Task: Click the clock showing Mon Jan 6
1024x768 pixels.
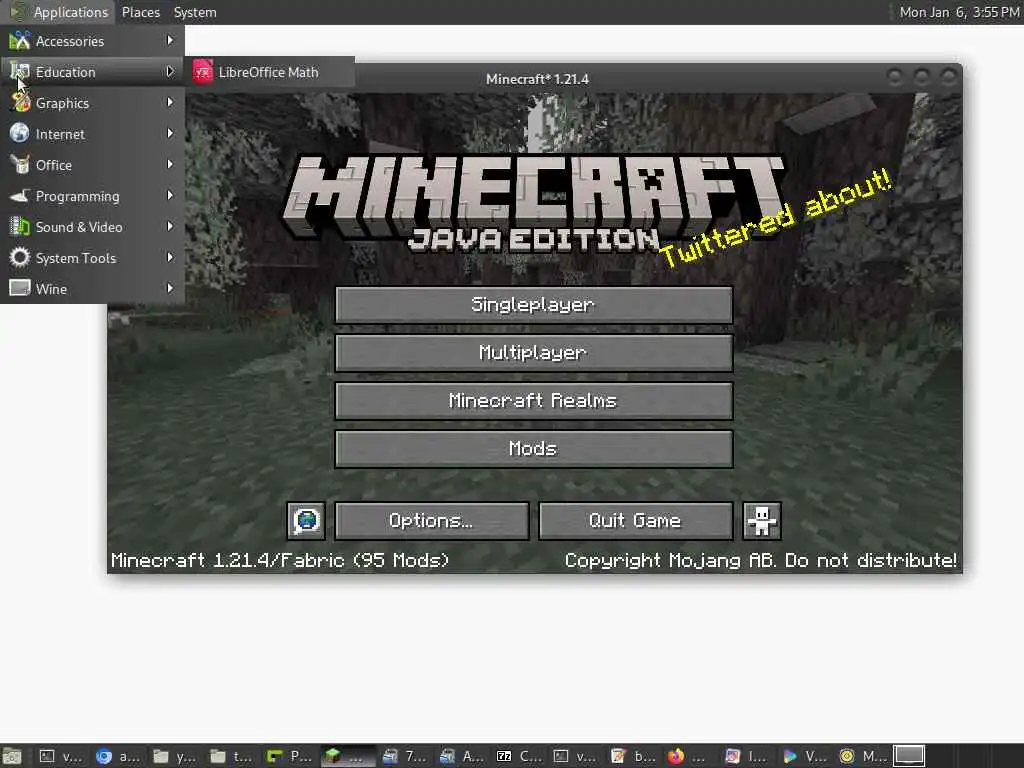Action: [959, 12]
